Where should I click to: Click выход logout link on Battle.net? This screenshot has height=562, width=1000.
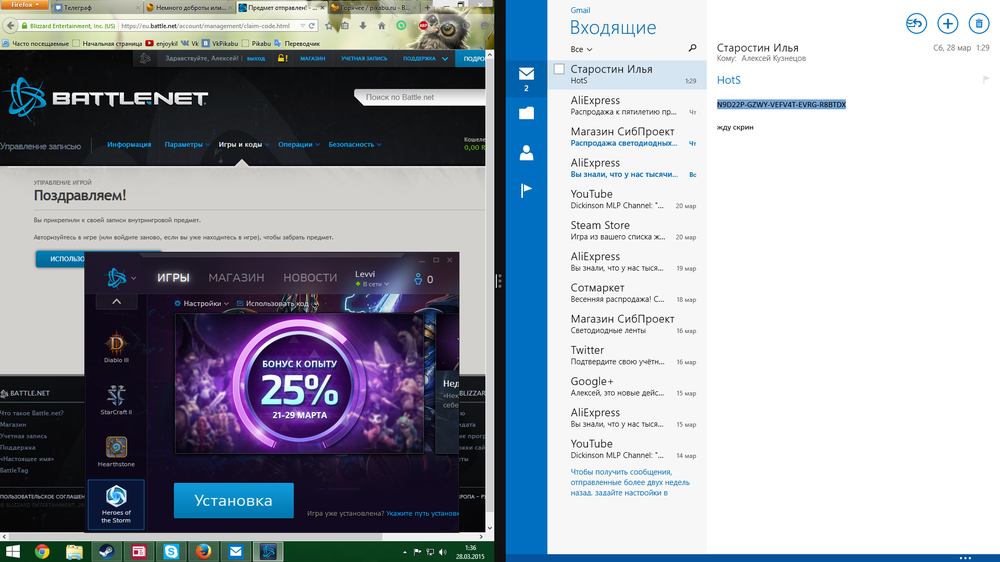coord(256,58)
